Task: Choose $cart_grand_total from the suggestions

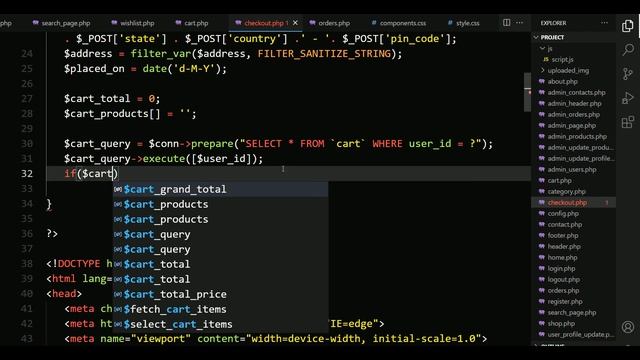Action: click(x=220, y=189)
